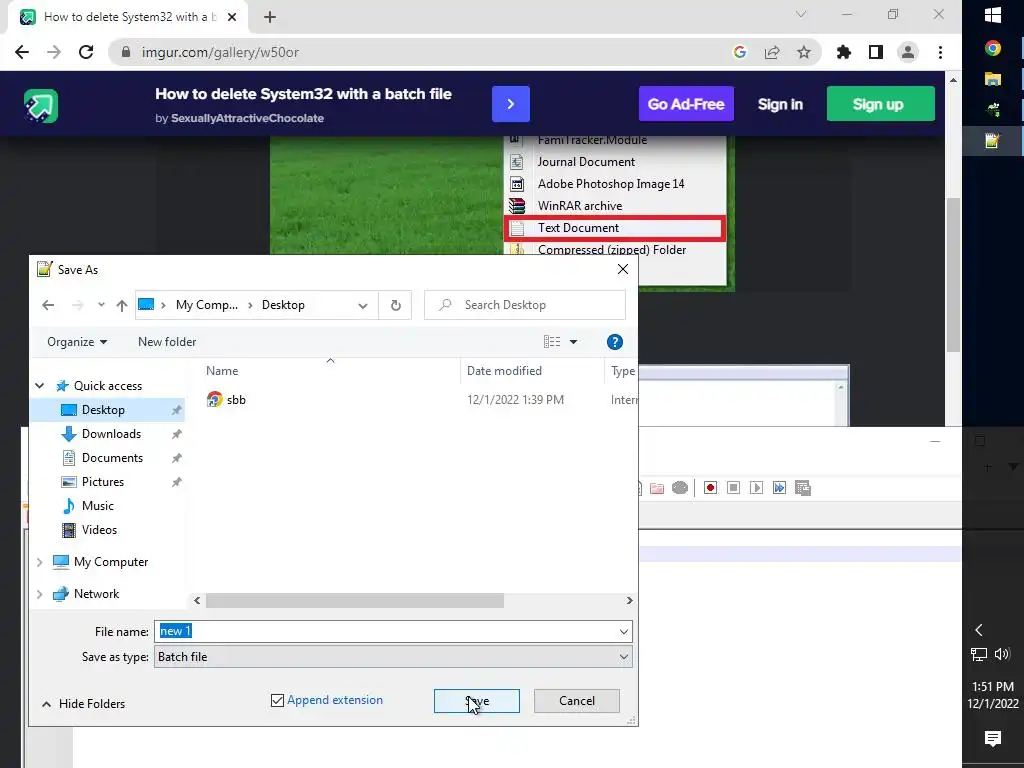This screenshot has width=1024, height=768.
Task: Click the file list horizontal scrollbar
Action: tap(355, 600)
